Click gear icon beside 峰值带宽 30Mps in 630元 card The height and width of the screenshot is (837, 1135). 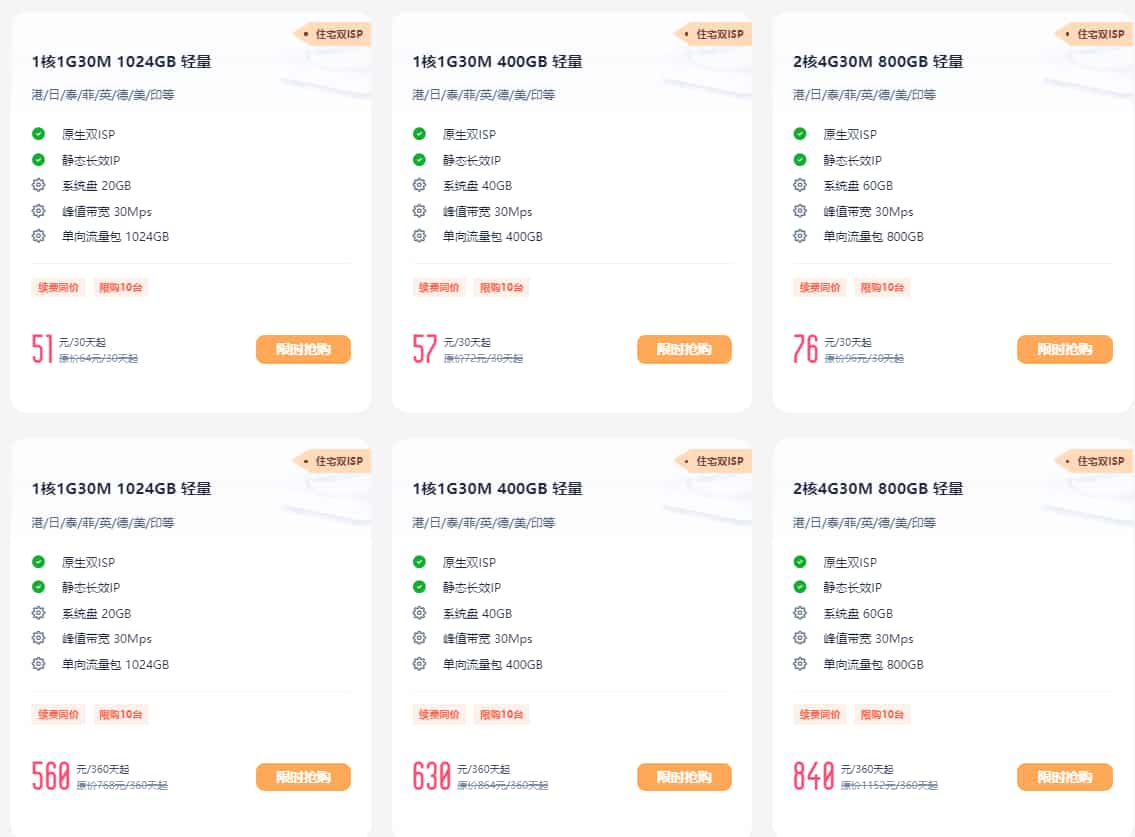(419, 638)
